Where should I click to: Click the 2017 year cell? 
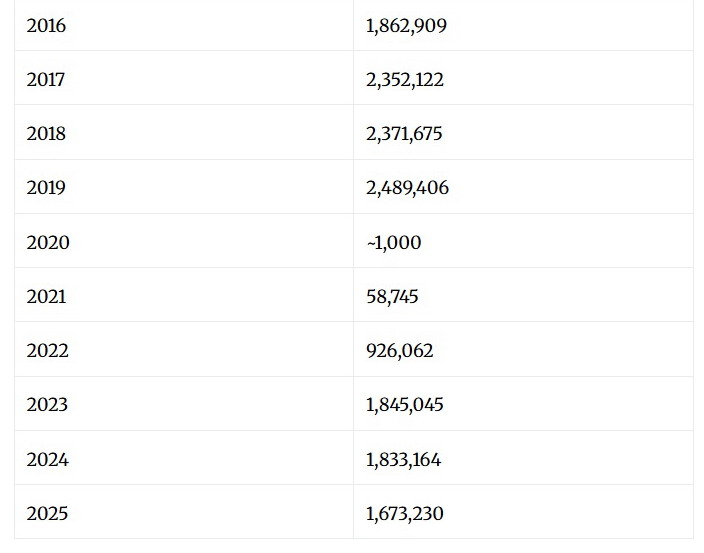(x=46, y=80)
